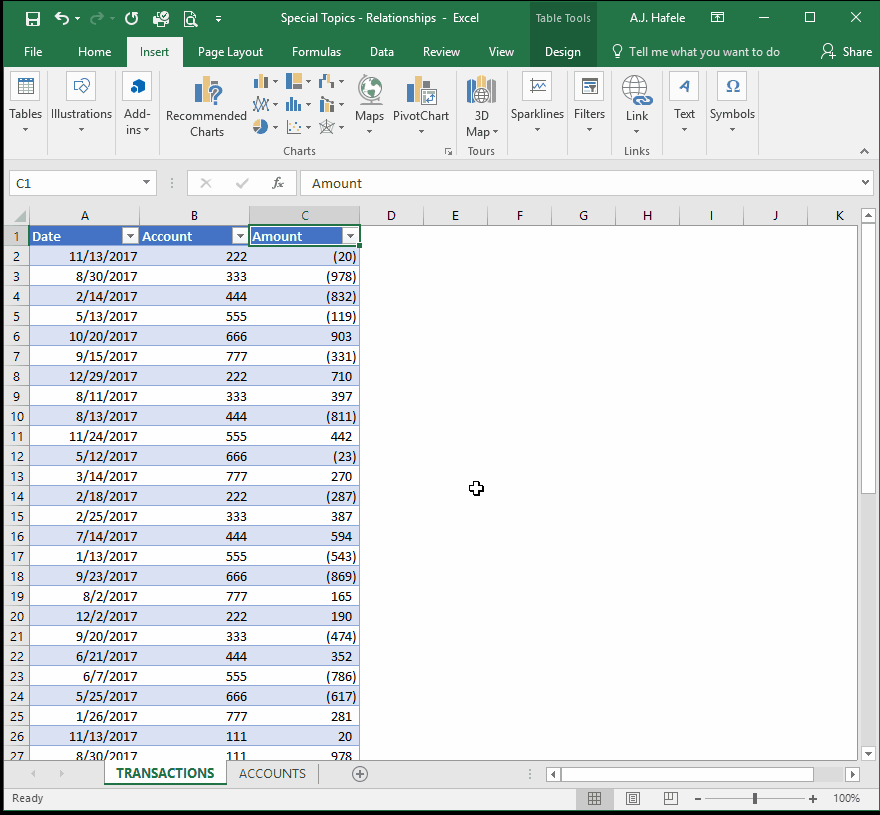
Task: Insert a scatter or bubble chart
Action: 298,127
